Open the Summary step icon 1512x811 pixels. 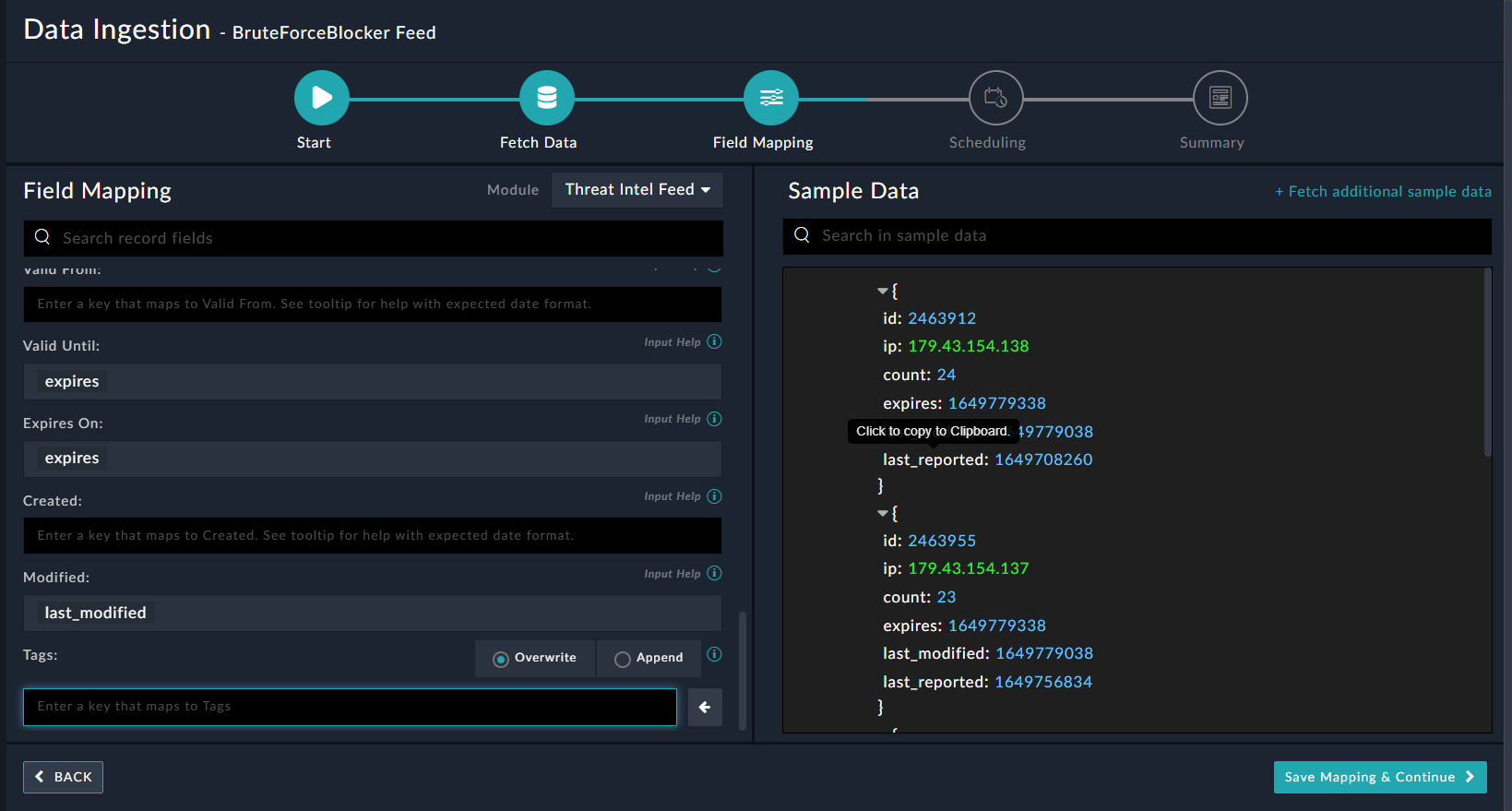1220,98
